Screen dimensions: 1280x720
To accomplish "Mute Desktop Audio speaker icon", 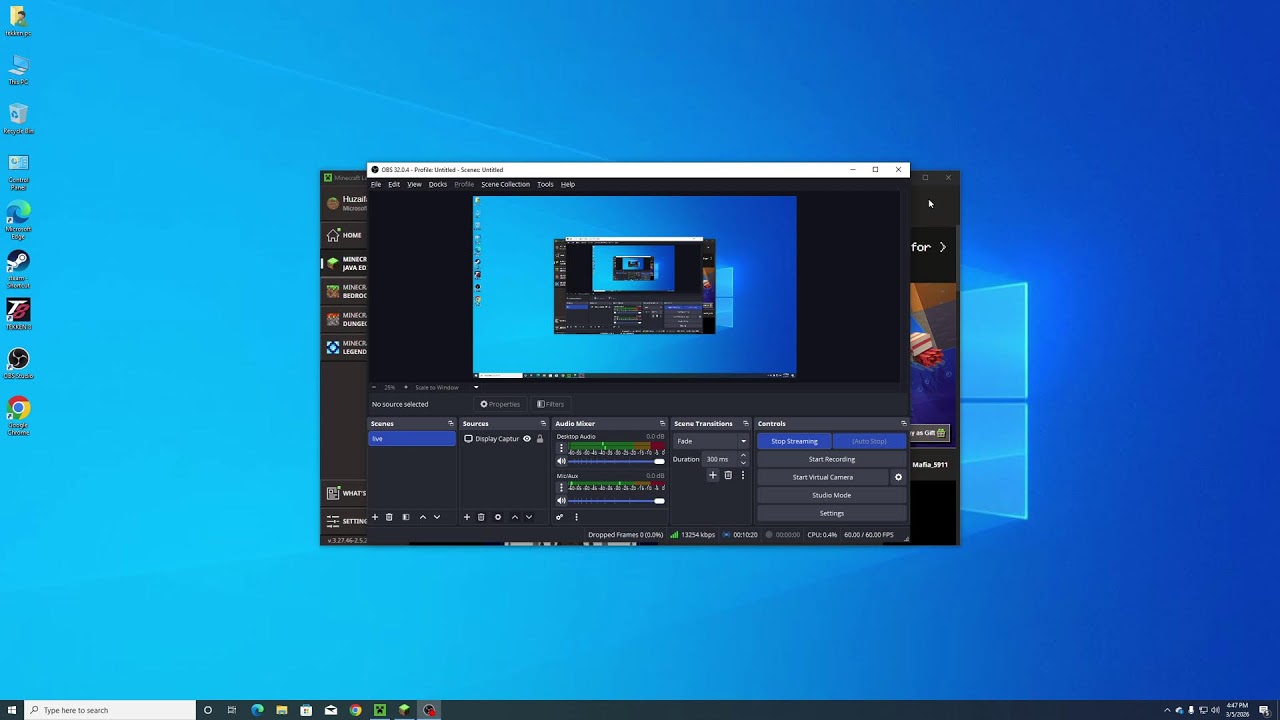I will (561, 461).
